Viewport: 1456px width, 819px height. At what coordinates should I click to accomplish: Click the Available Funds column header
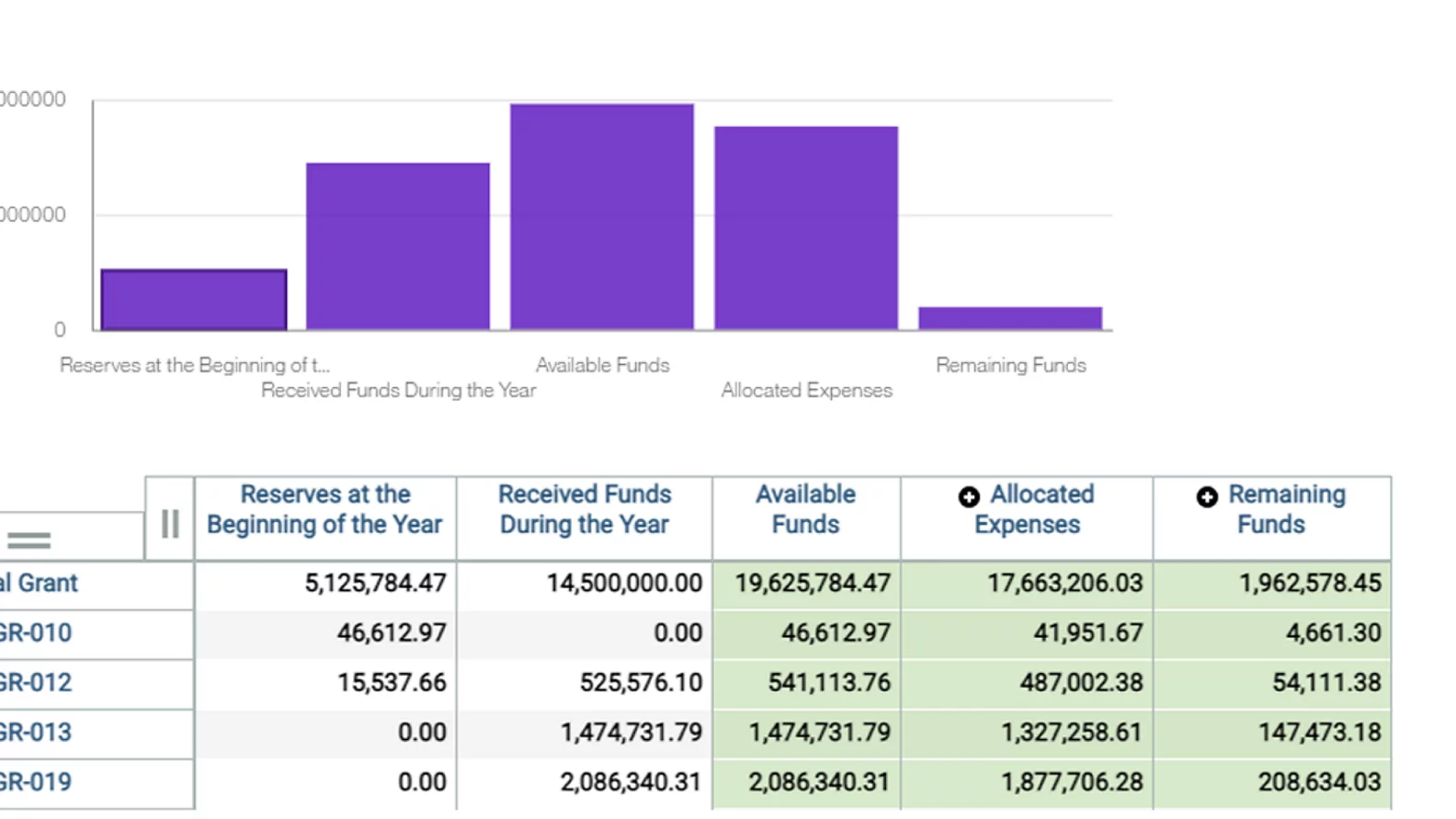805,509
